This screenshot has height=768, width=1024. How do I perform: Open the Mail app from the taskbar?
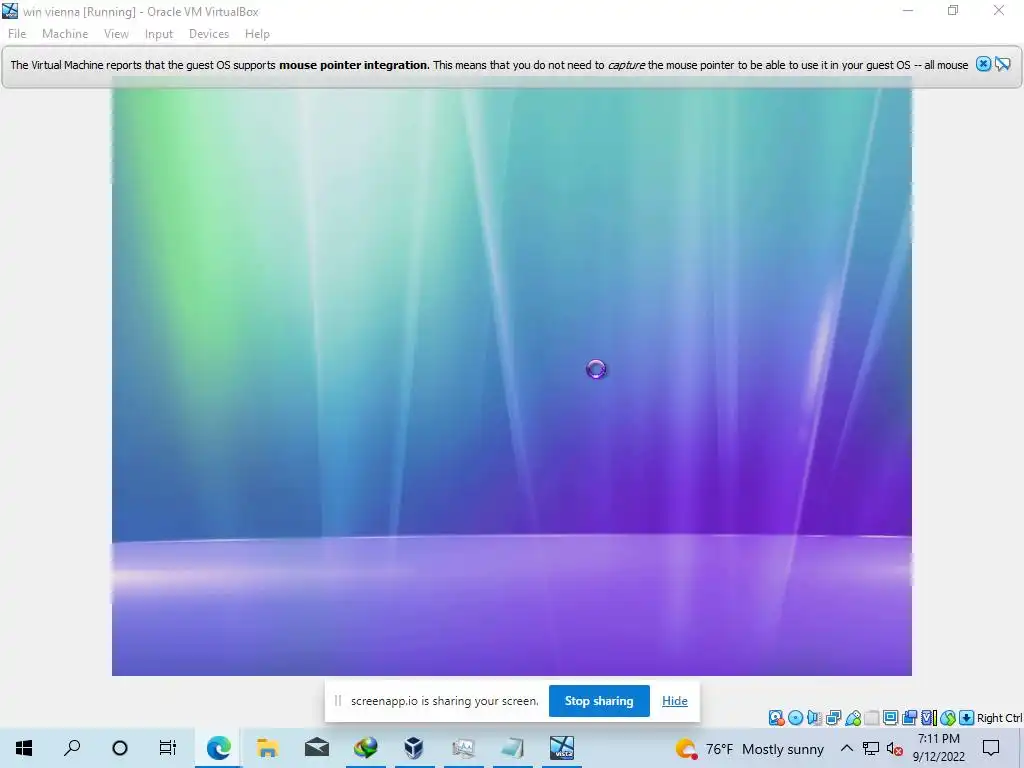click(317, 748)
